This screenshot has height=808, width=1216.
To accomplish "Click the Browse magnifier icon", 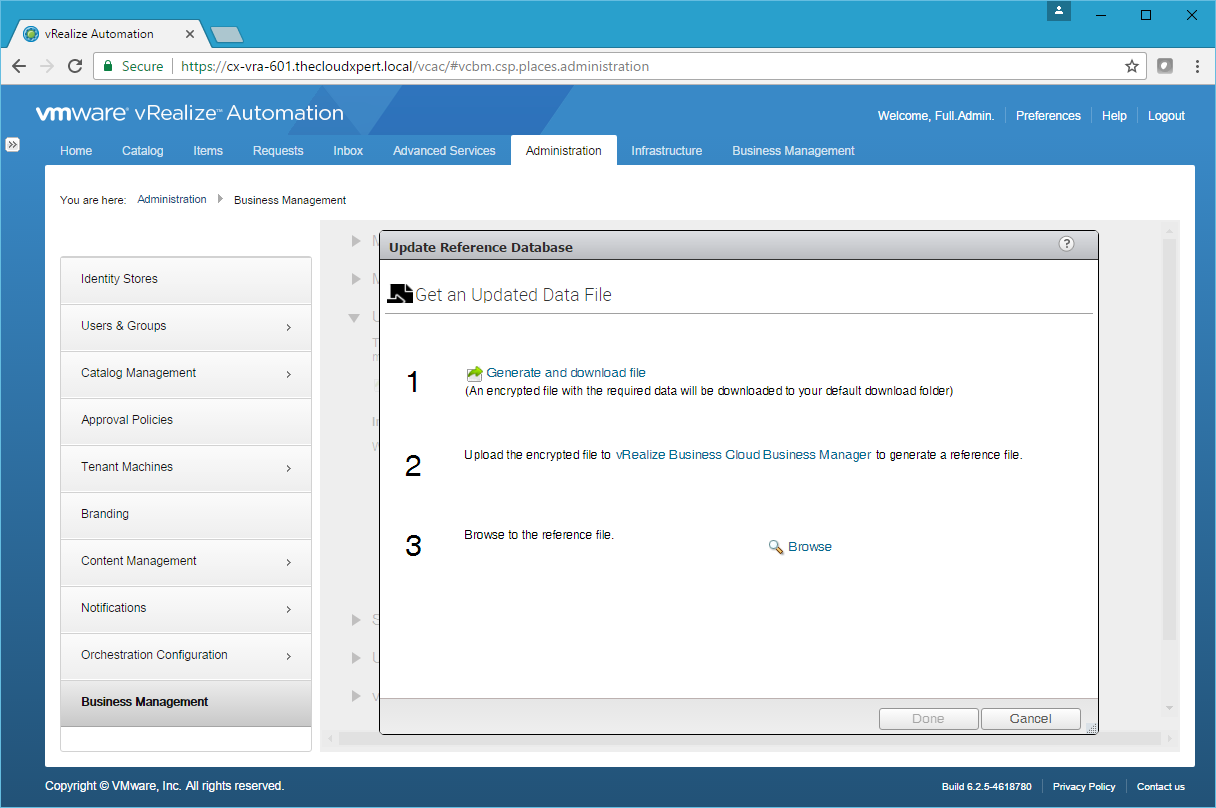I will 775,547.
